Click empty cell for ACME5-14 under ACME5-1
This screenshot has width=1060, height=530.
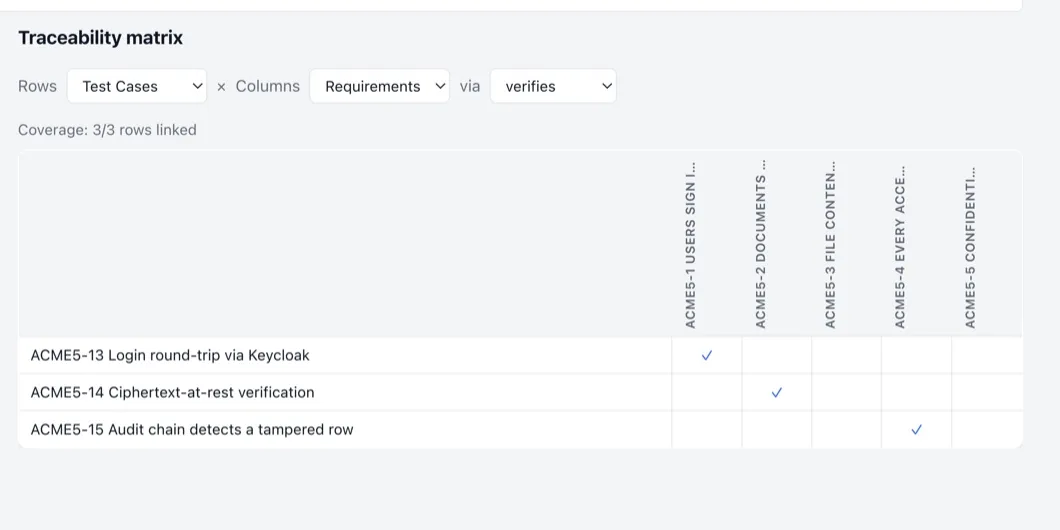706,393
